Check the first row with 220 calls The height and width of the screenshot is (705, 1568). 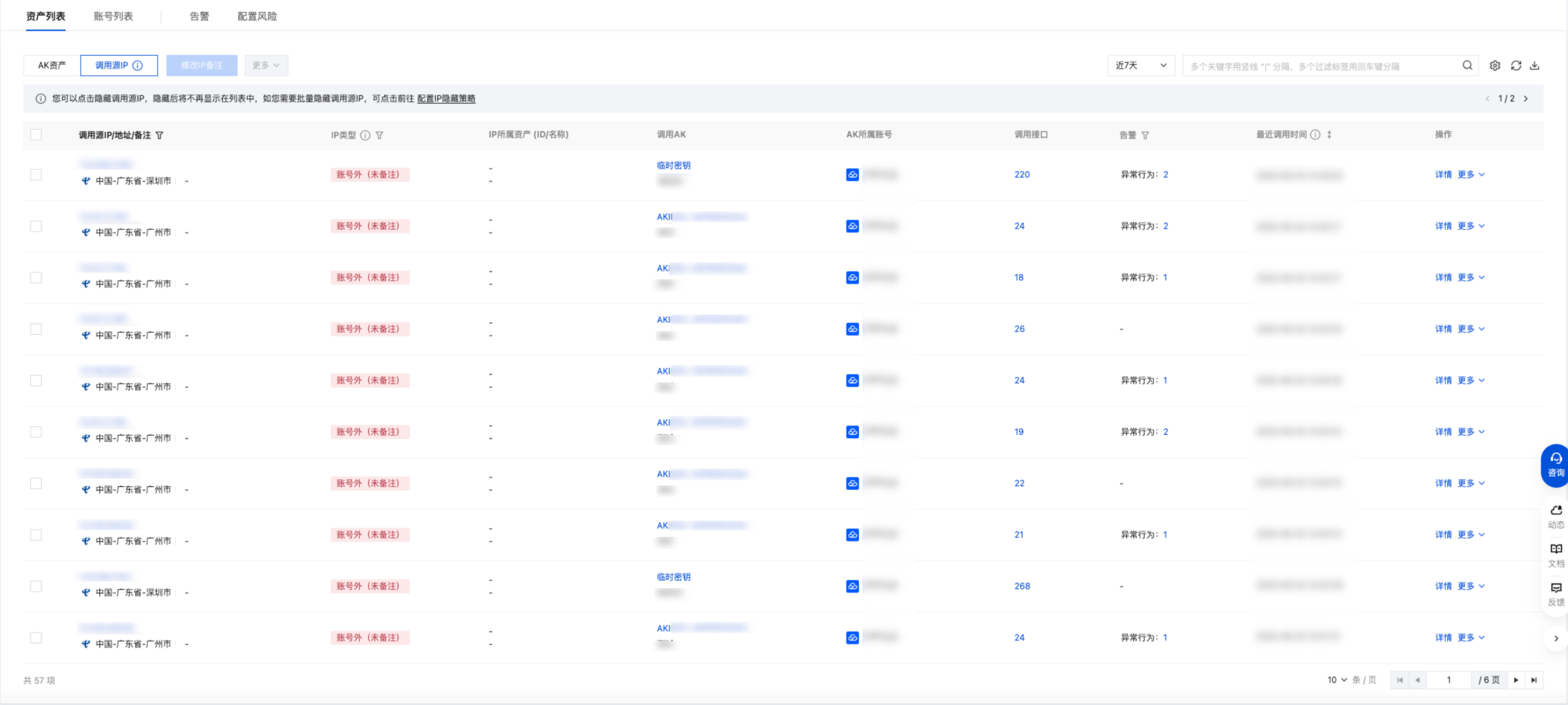coord(36,175)
